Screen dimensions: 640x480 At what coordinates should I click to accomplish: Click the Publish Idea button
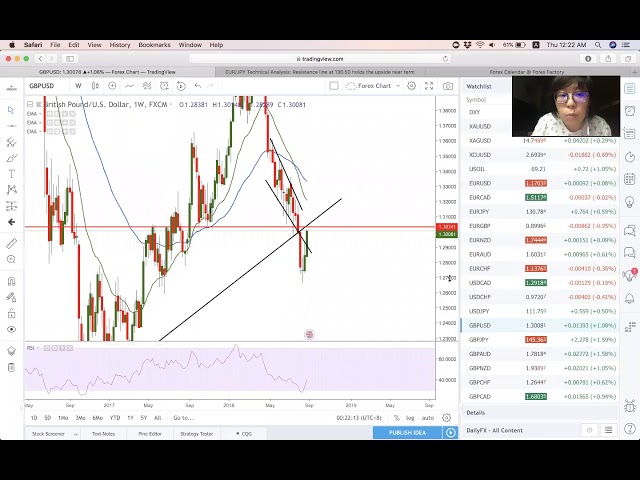coord(407,433)
